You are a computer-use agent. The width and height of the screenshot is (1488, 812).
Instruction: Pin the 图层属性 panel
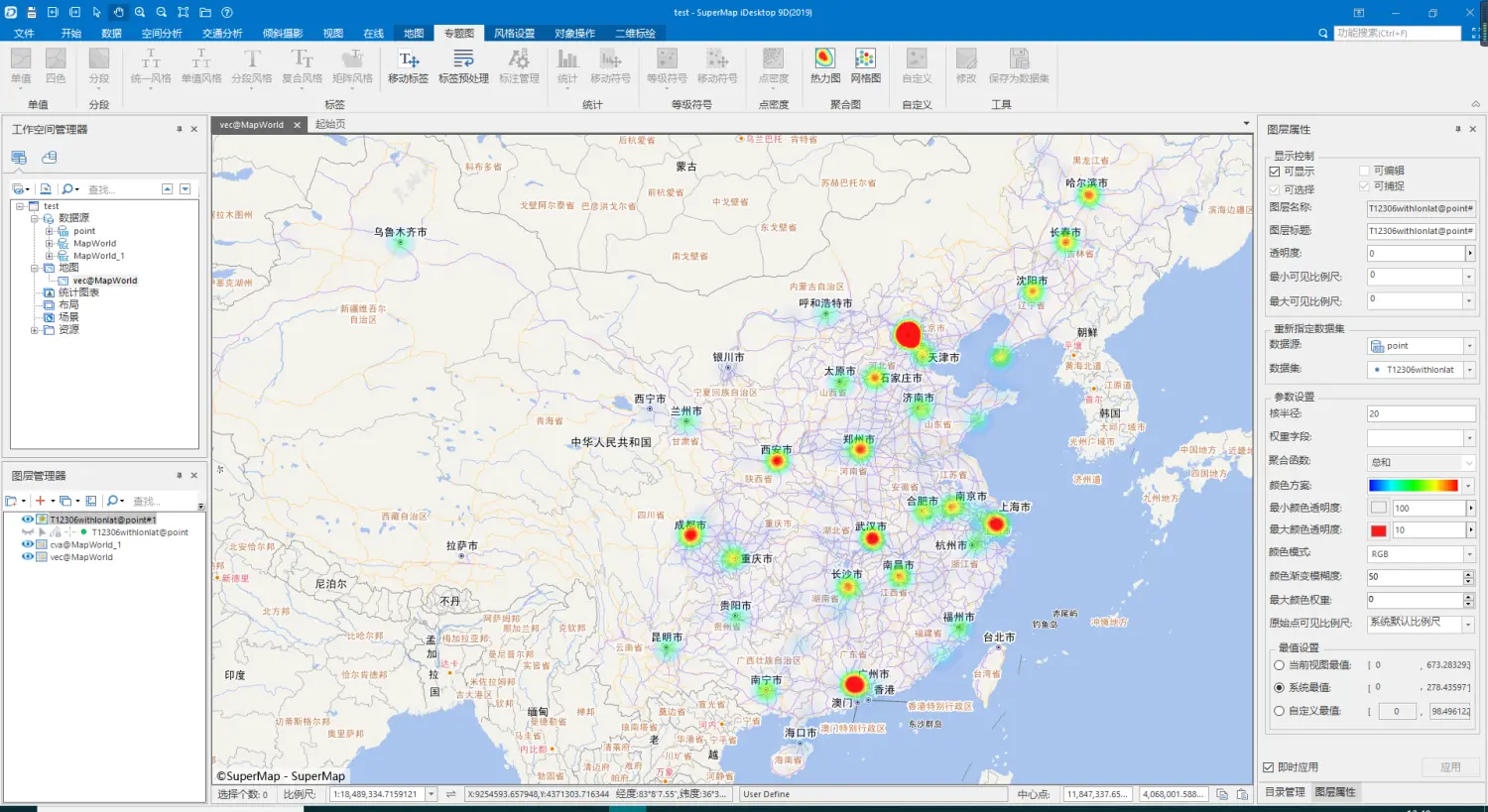1457,129
